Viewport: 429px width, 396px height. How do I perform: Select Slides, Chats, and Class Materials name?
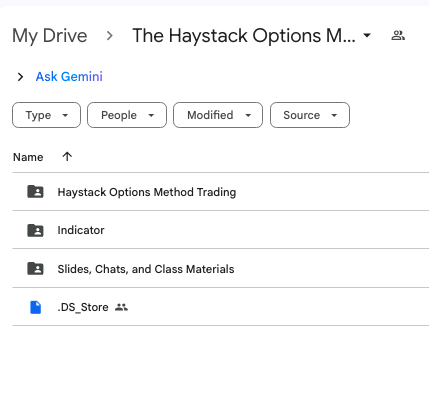146,269
